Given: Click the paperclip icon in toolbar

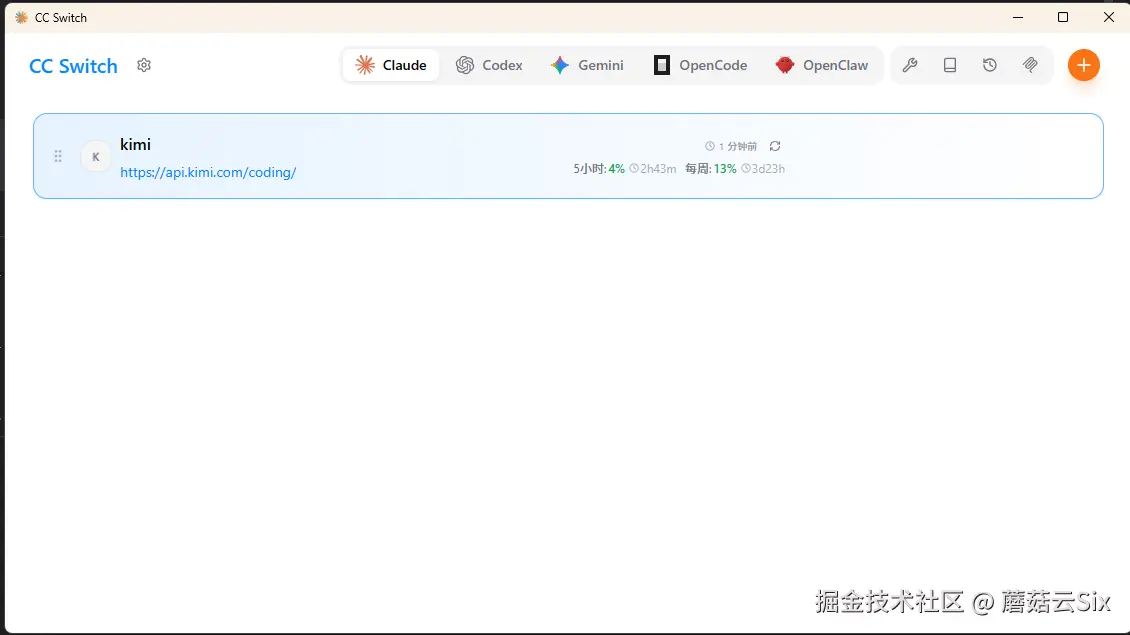Looking at the screenshot, I should [x=1031, y=66].
